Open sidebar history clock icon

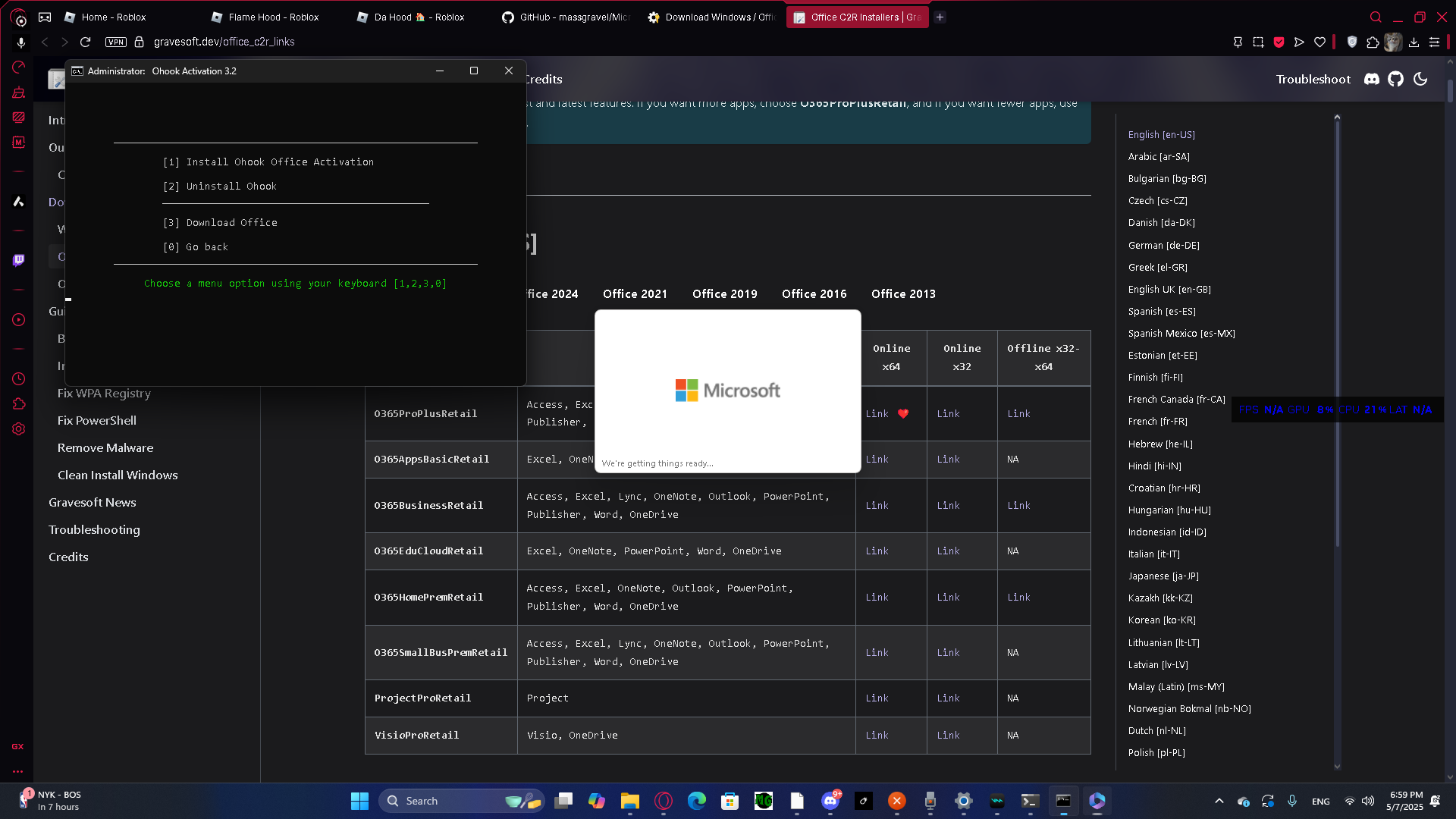(x=18, y=378)
